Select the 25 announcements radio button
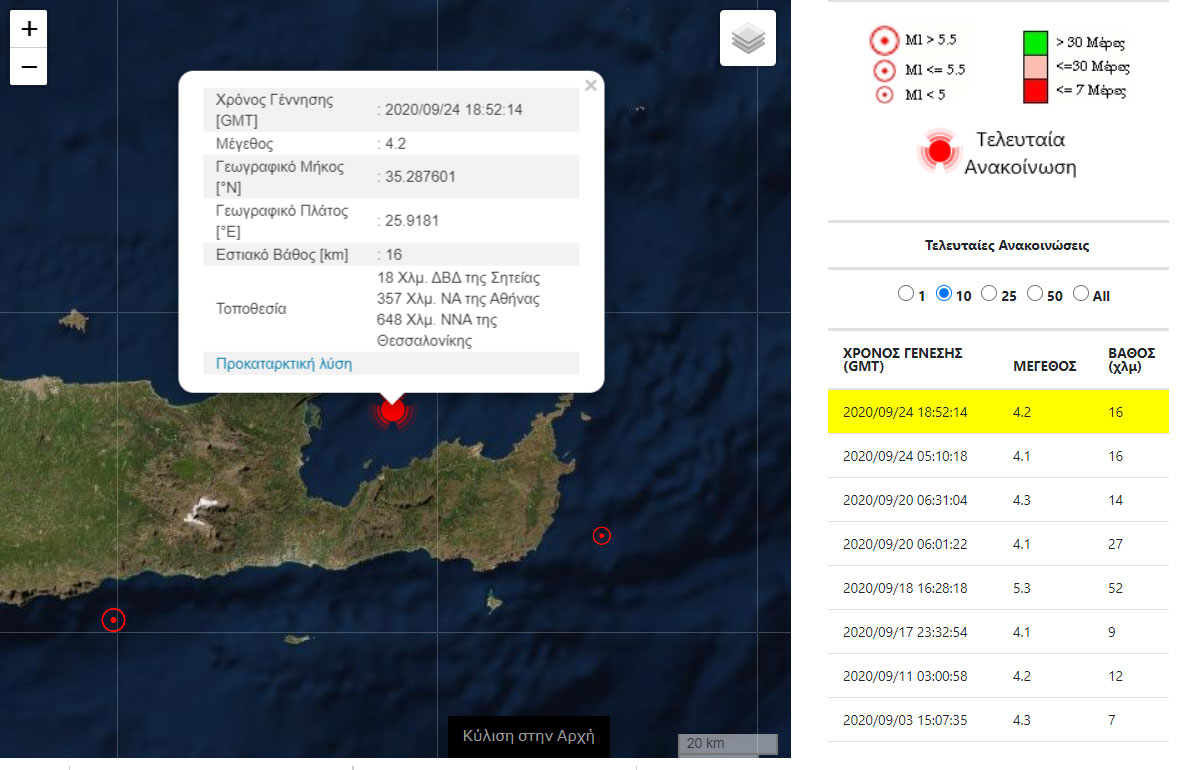 click(989, 294)
